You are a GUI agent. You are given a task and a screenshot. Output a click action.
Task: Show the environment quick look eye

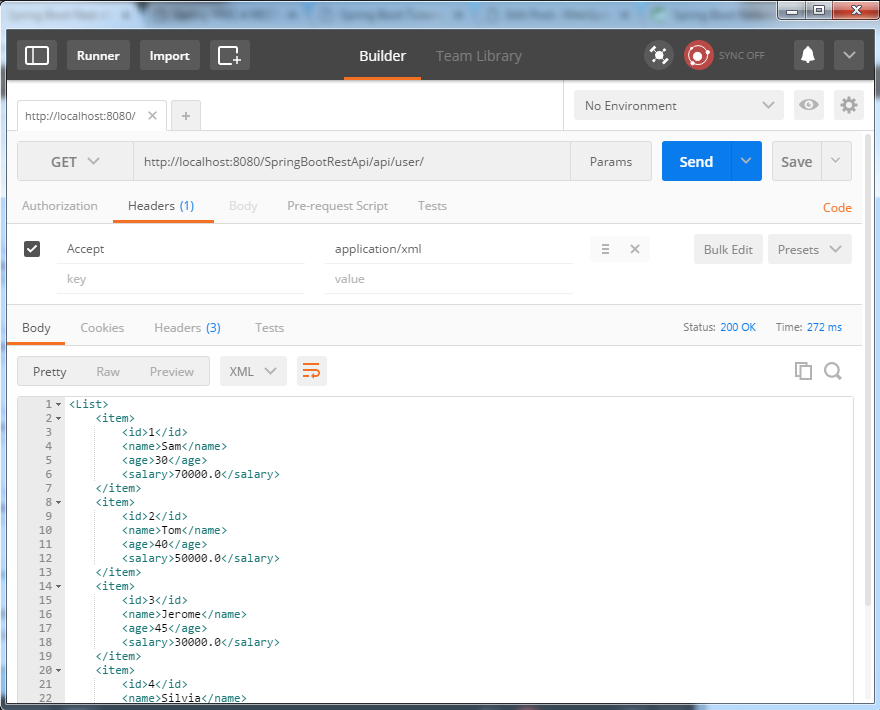click(808, 105)
